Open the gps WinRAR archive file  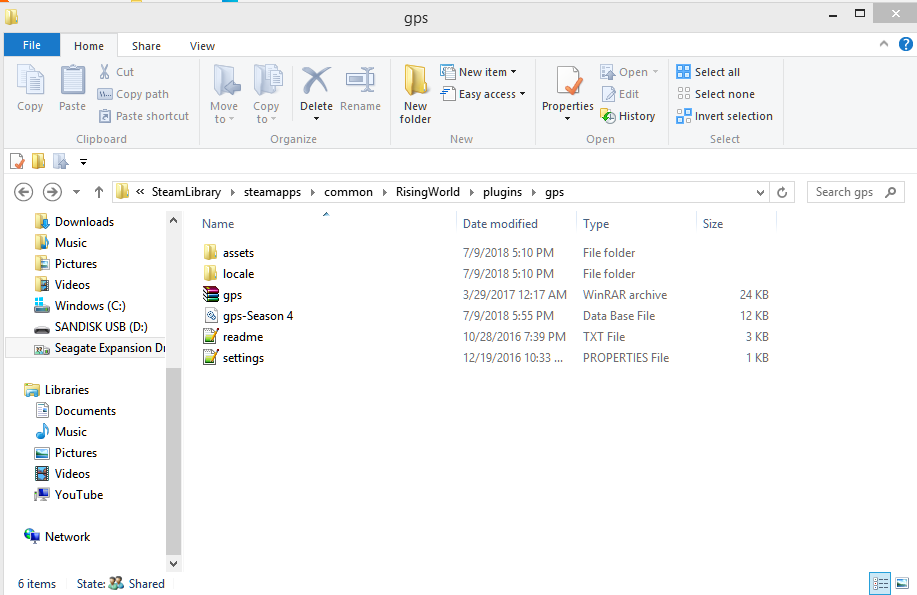click(x=232, y=295)
